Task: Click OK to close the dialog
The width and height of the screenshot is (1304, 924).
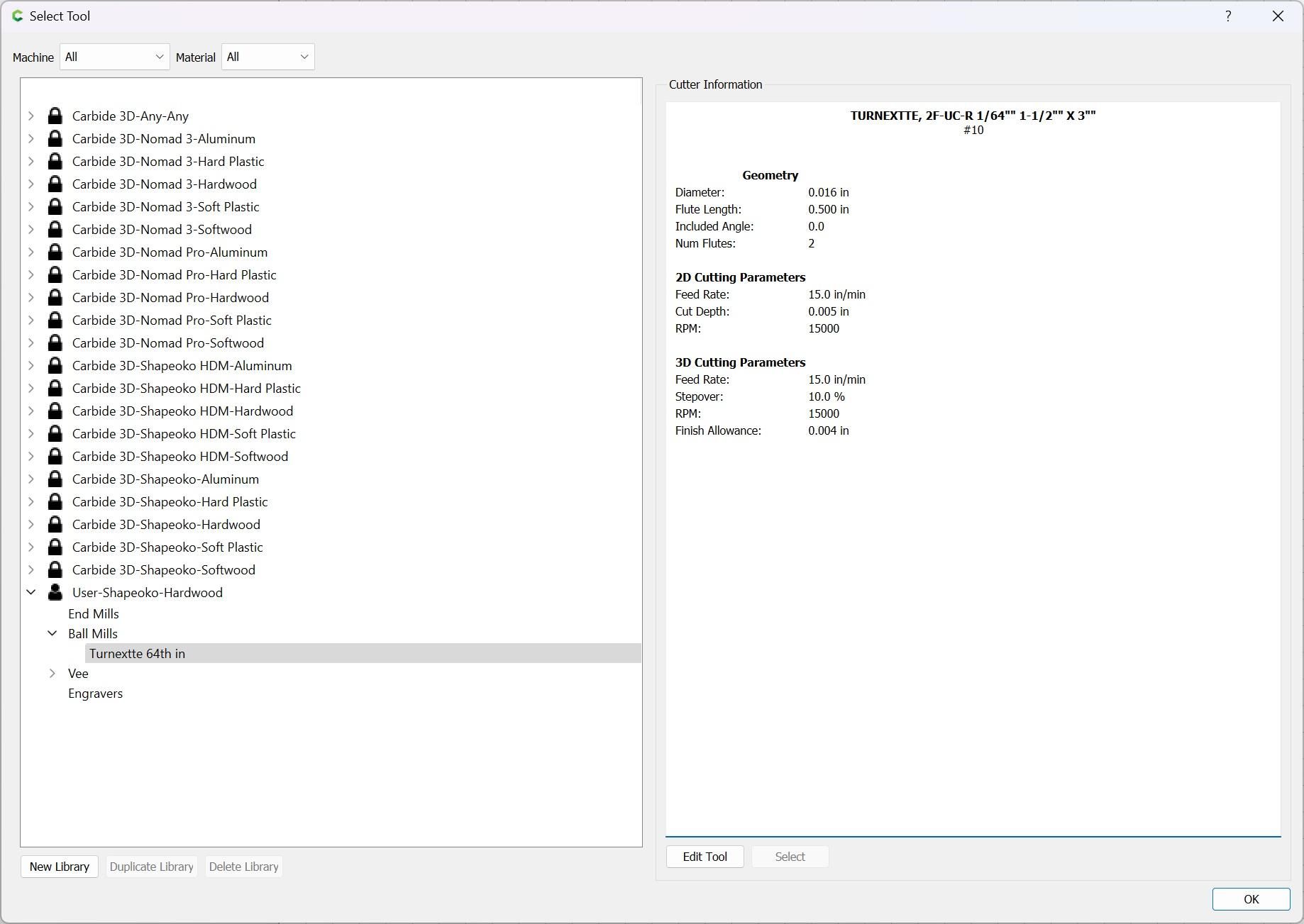Action: pos(1251,899)
